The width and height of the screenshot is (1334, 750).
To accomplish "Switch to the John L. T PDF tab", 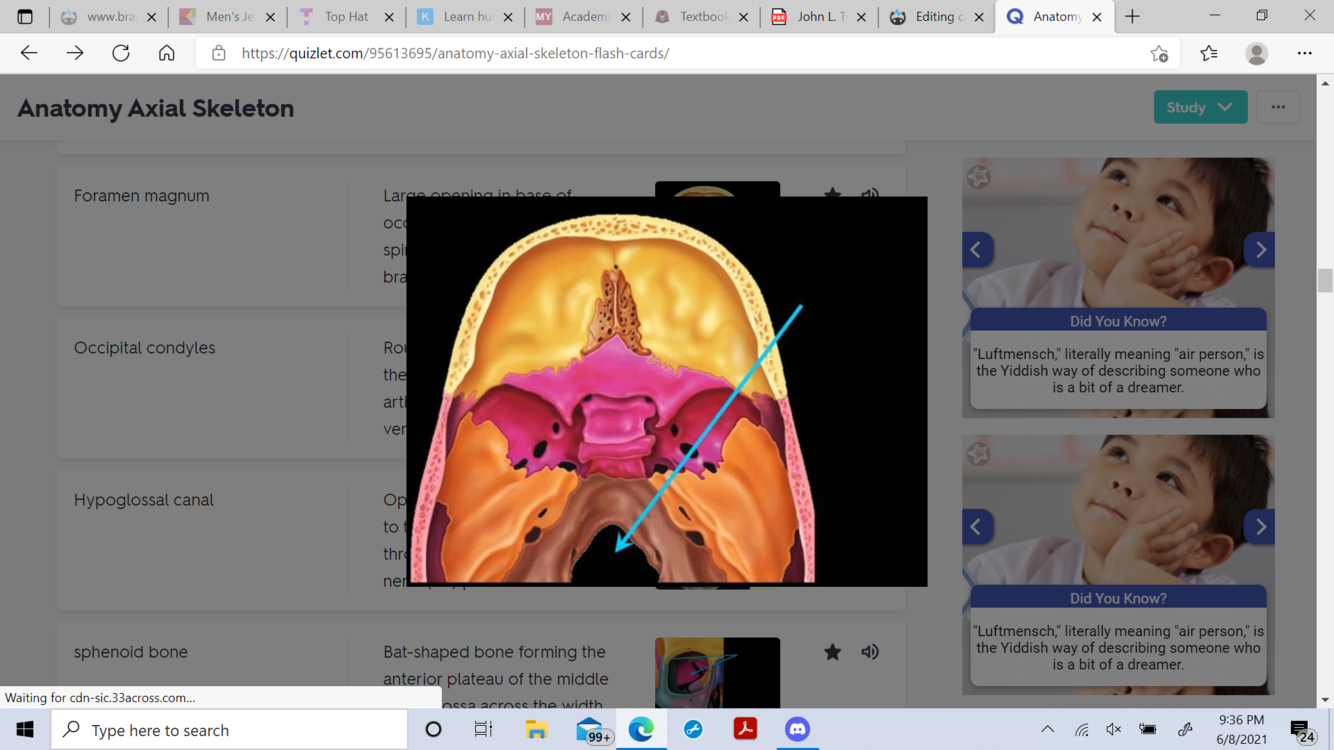I will coord(820,16).
